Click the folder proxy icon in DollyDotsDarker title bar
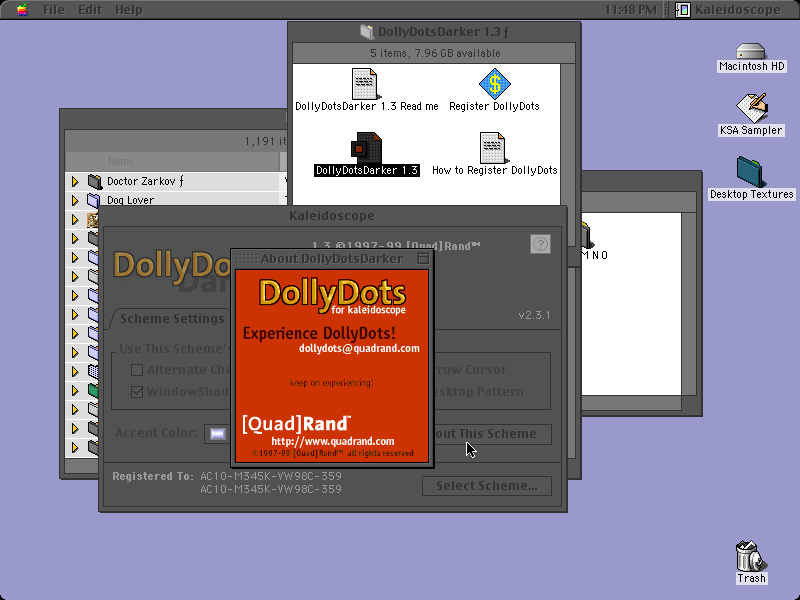The height and width of the screenshot is (600, 800). pyautogui.click(x=366, y=32)
